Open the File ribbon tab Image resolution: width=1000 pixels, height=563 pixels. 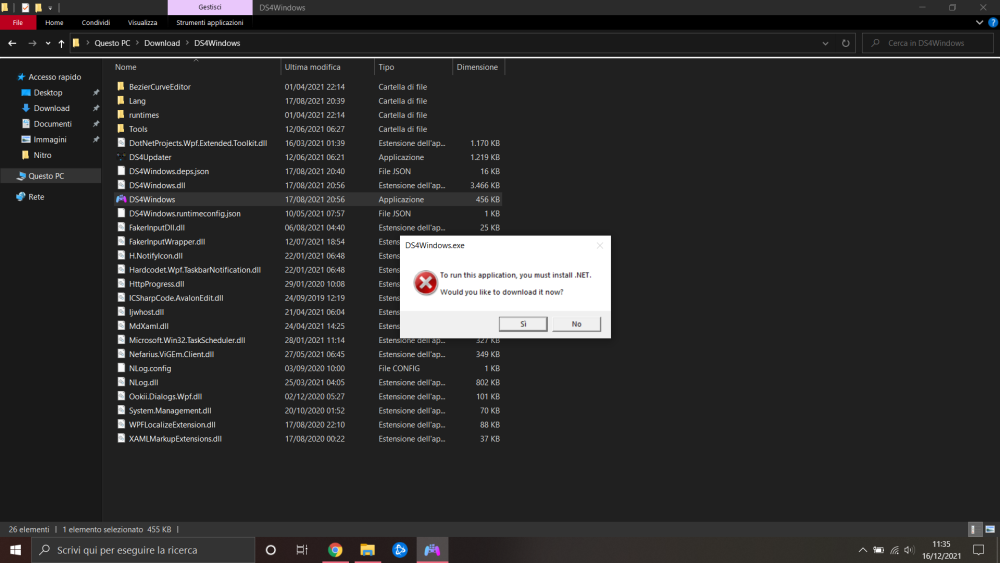(18, 22)
